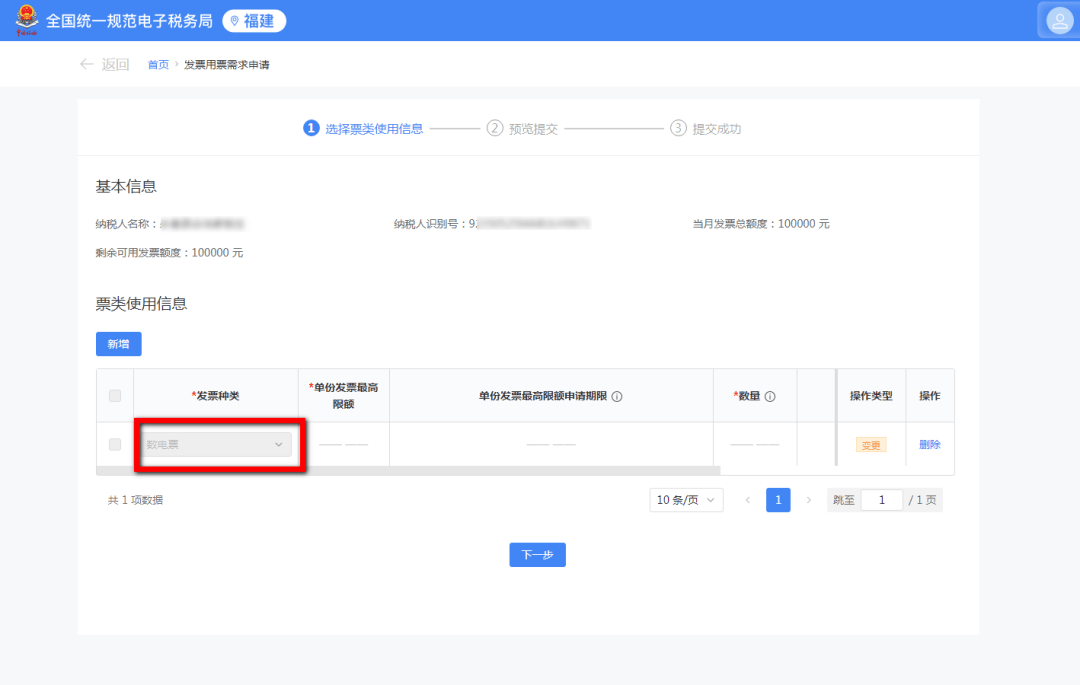Click the 下一步 button
This screenshot has height=685, width=1080.
click(x=537, y=555)
